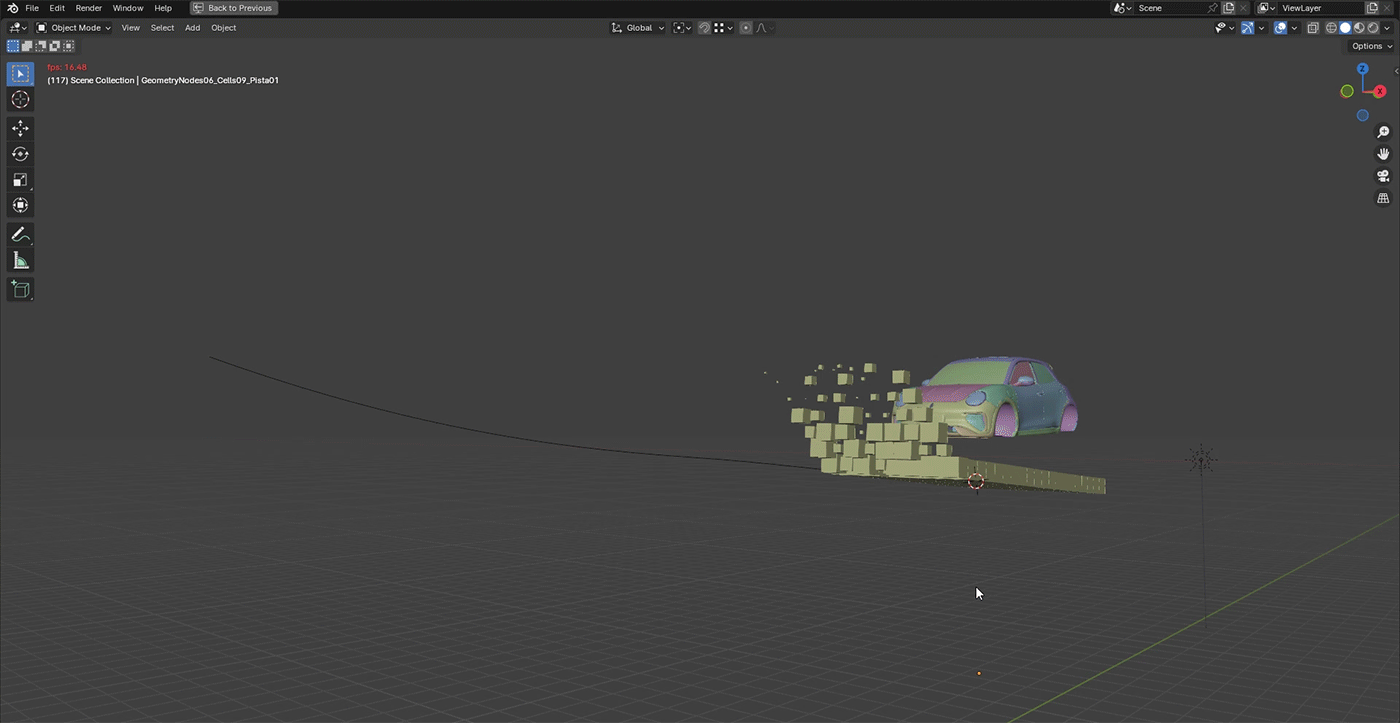
Task: Select the Transform tool
Action: 20,205
